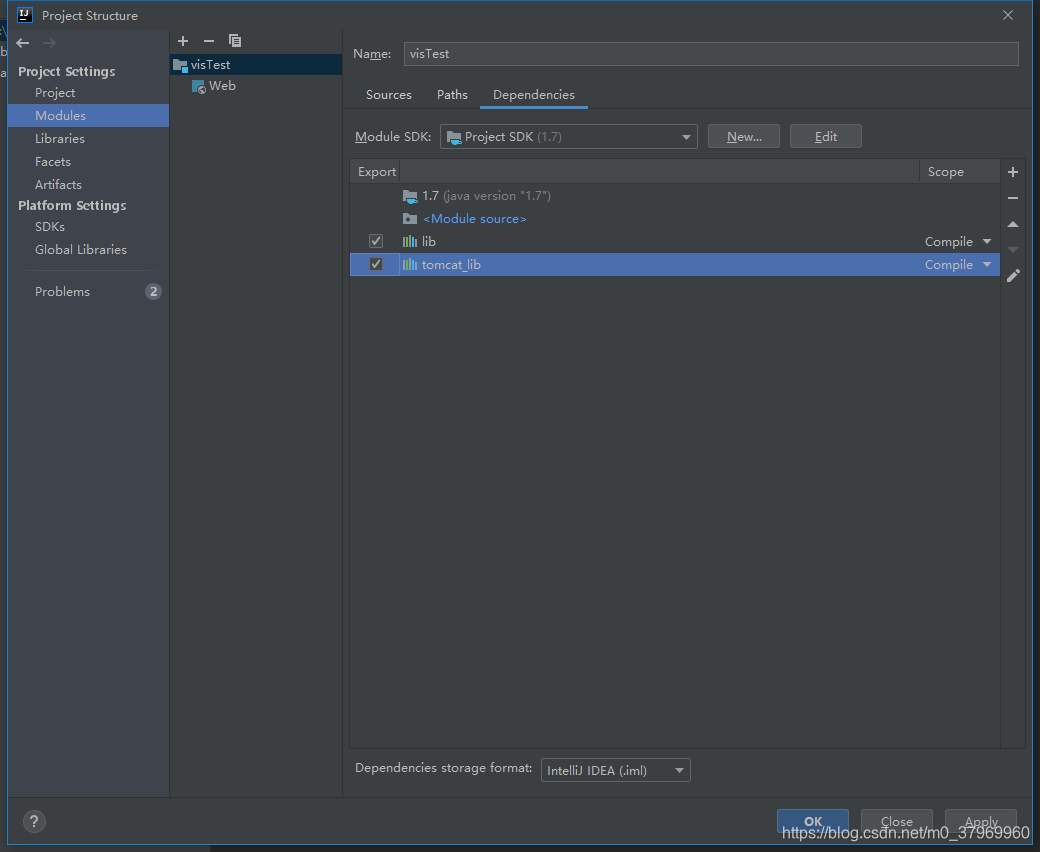Image resolution: width=1040 pixels, height=852 pixels.
Task: Copy the selected module icon
Action: [235, 41]
